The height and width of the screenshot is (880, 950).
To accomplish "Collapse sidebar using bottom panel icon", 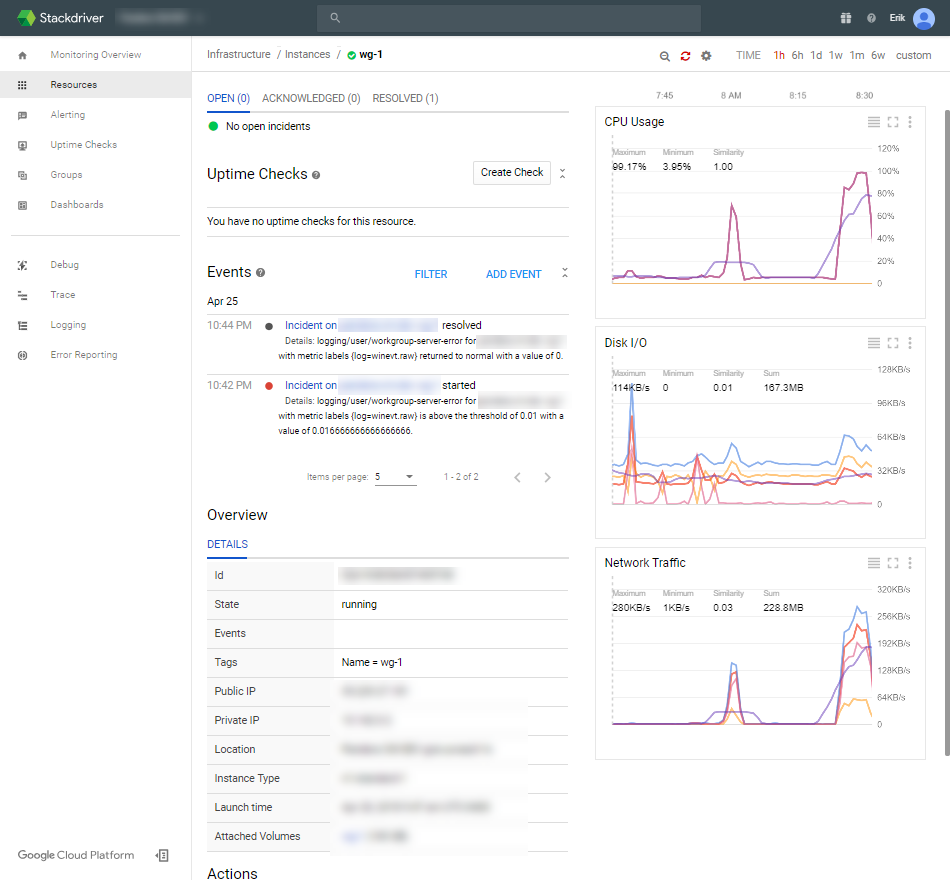I will (162, 855).
